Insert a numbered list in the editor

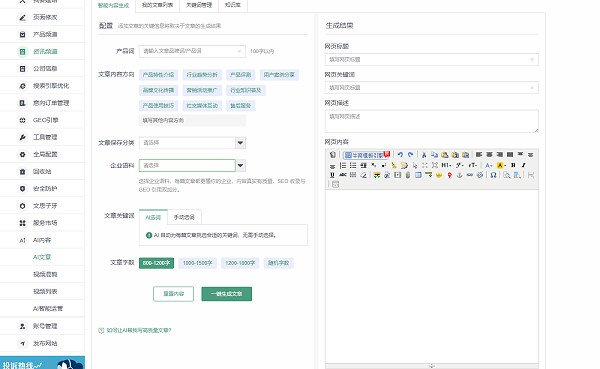(x=343, y=165)
